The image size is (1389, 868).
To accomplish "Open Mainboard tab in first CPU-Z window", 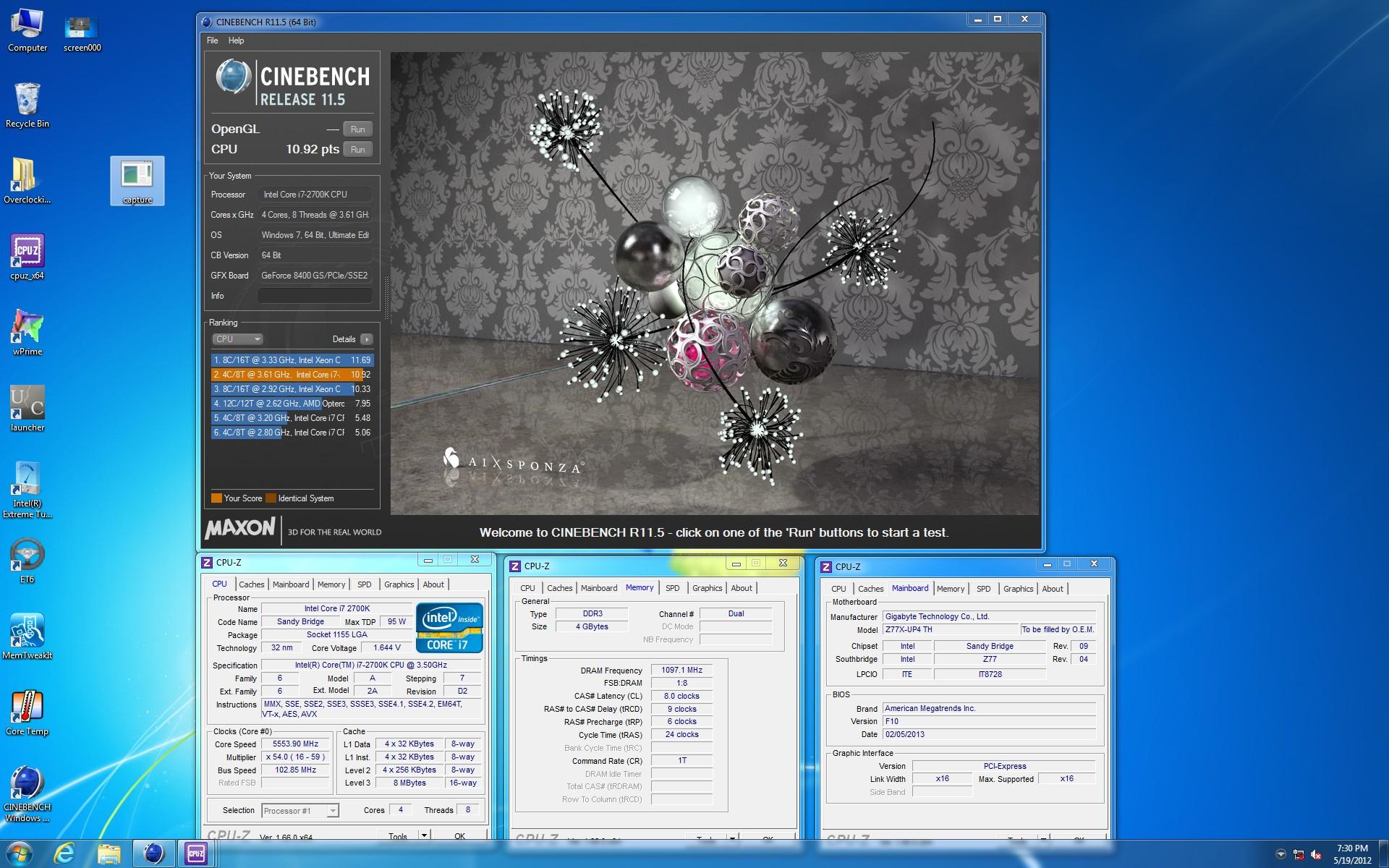I will [291, 584].
